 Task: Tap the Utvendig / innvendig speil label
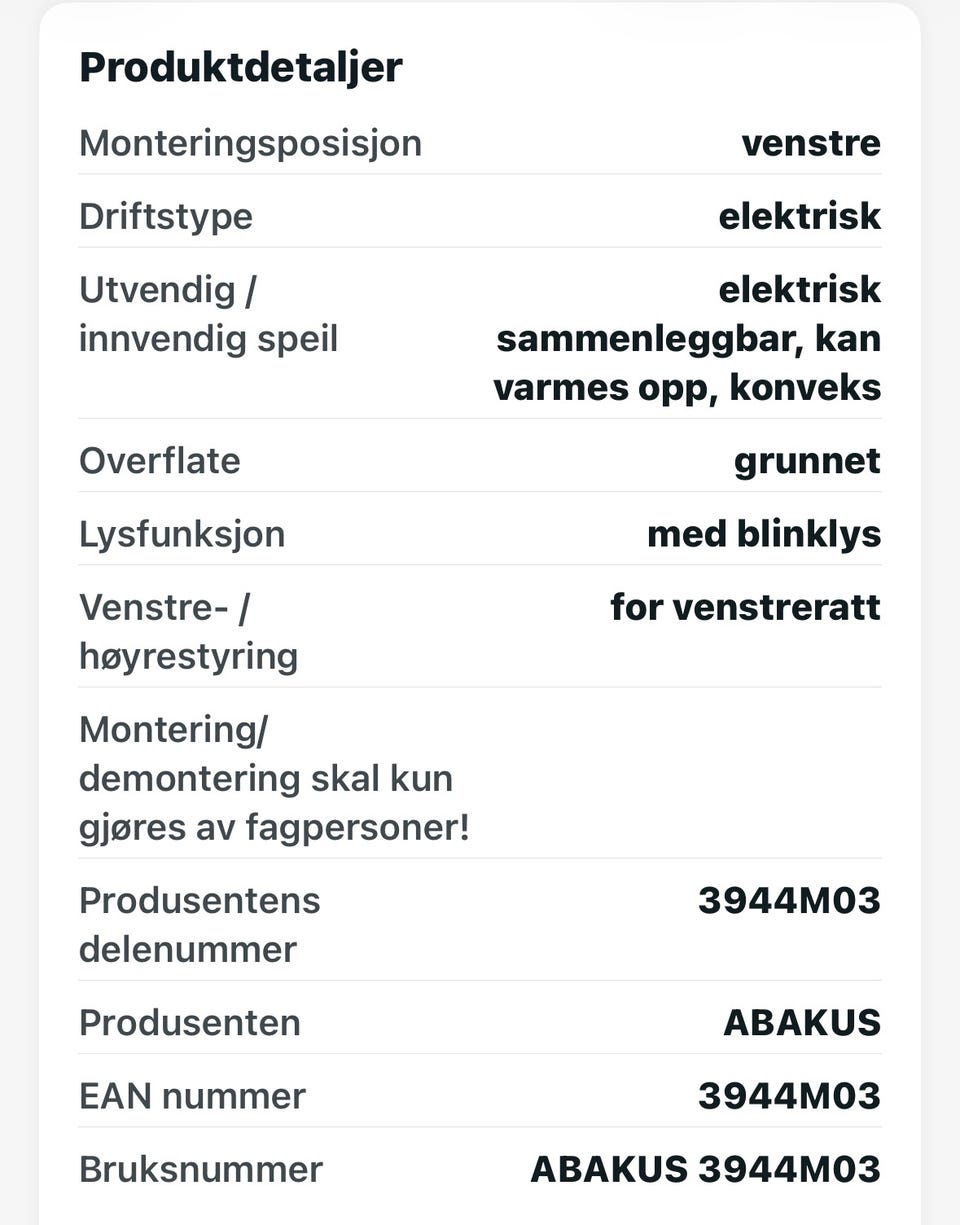[x=208, y=314]
